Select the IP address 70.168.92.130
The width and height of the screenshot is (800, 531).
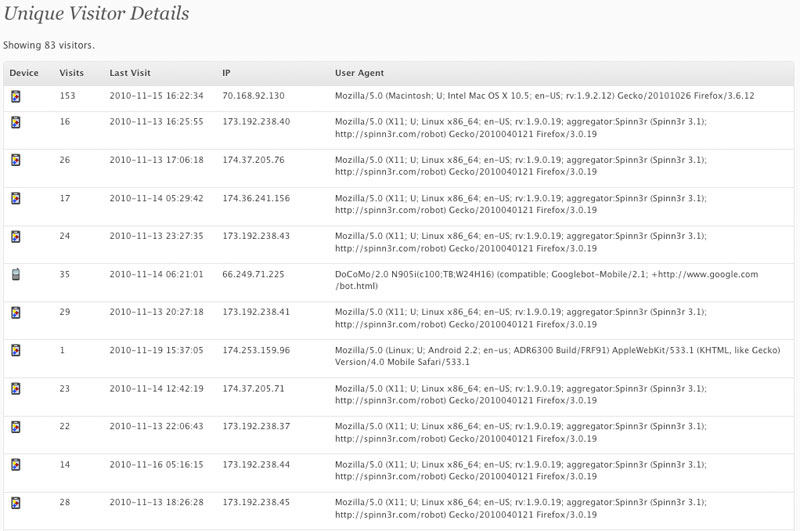253,96
